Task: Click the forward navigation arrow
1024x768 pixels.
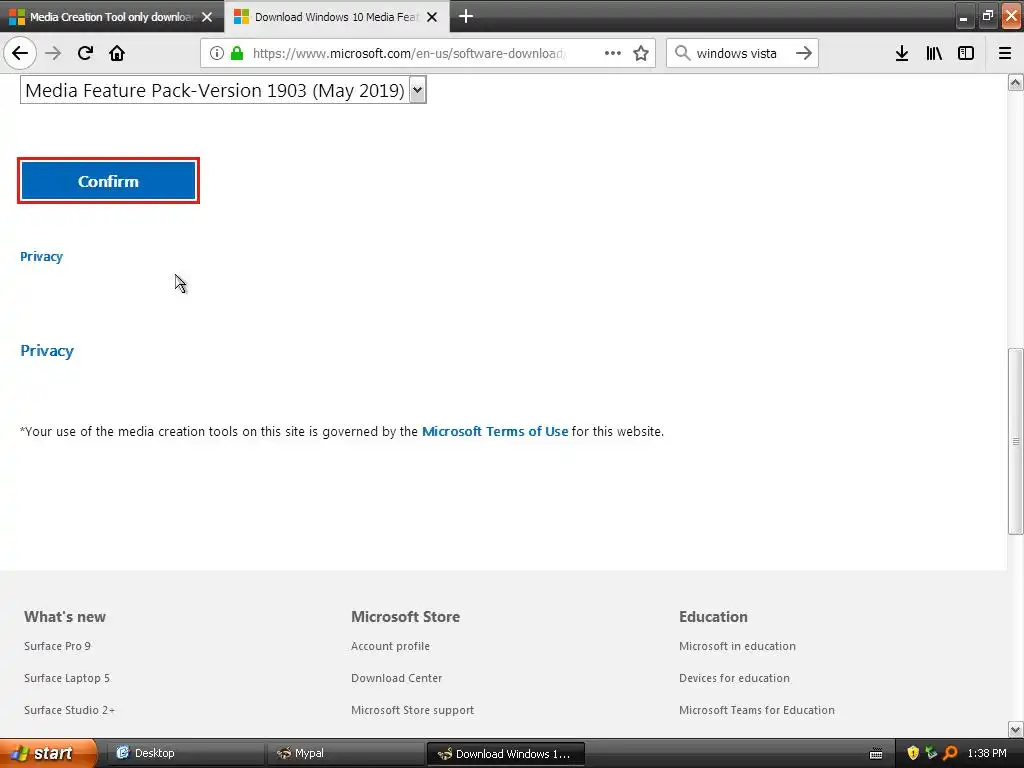Action: (x=53, y=53)
